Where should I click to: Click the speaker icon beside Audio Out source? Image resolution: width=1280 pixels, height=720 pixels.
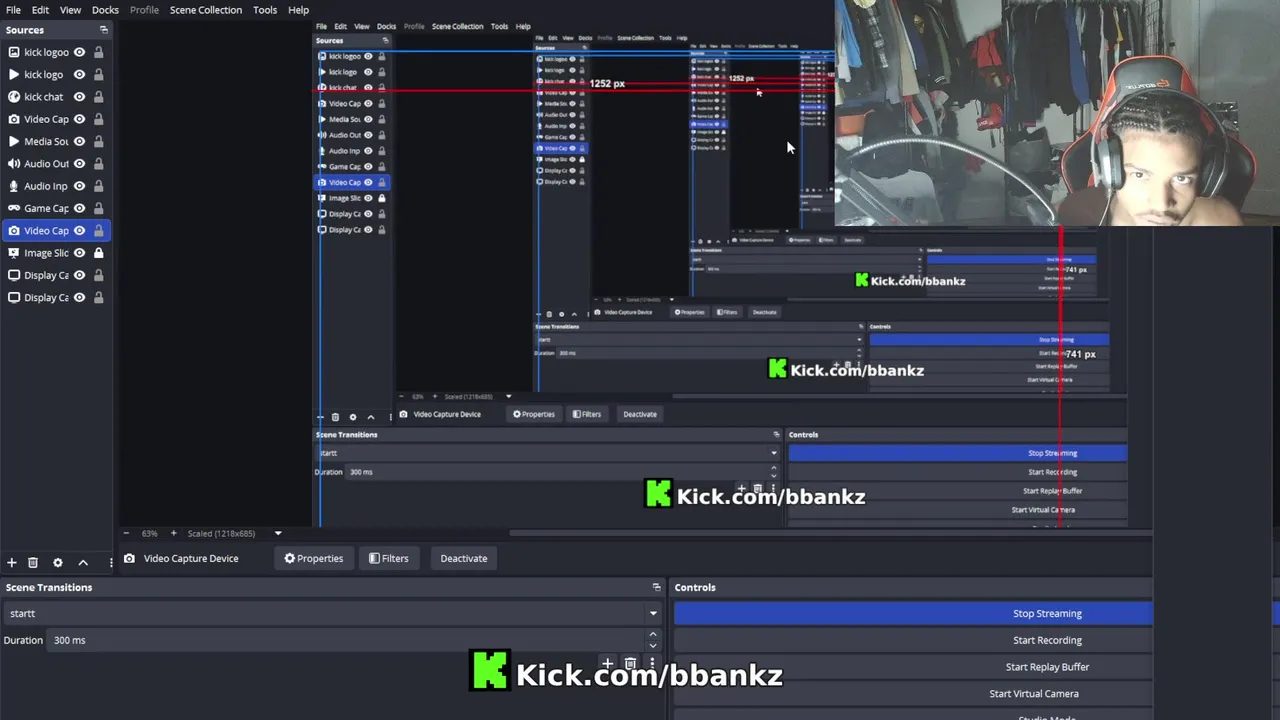(x=14, y=164)
